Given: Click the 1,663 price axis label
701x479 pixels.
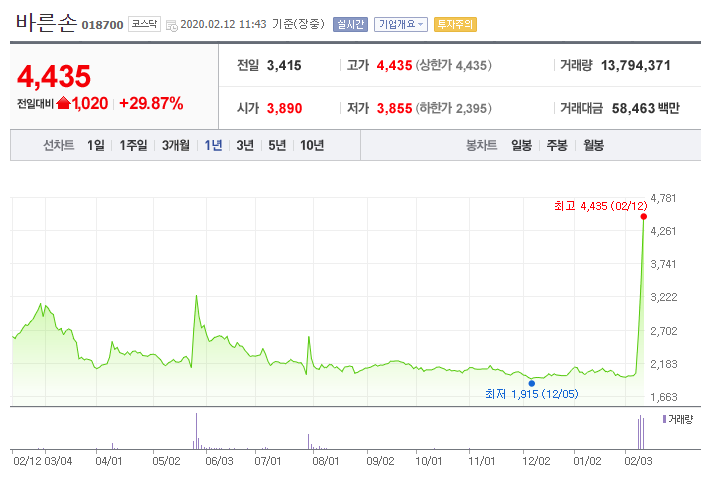Looking at the screenshot, I should (x=664, y=397).
